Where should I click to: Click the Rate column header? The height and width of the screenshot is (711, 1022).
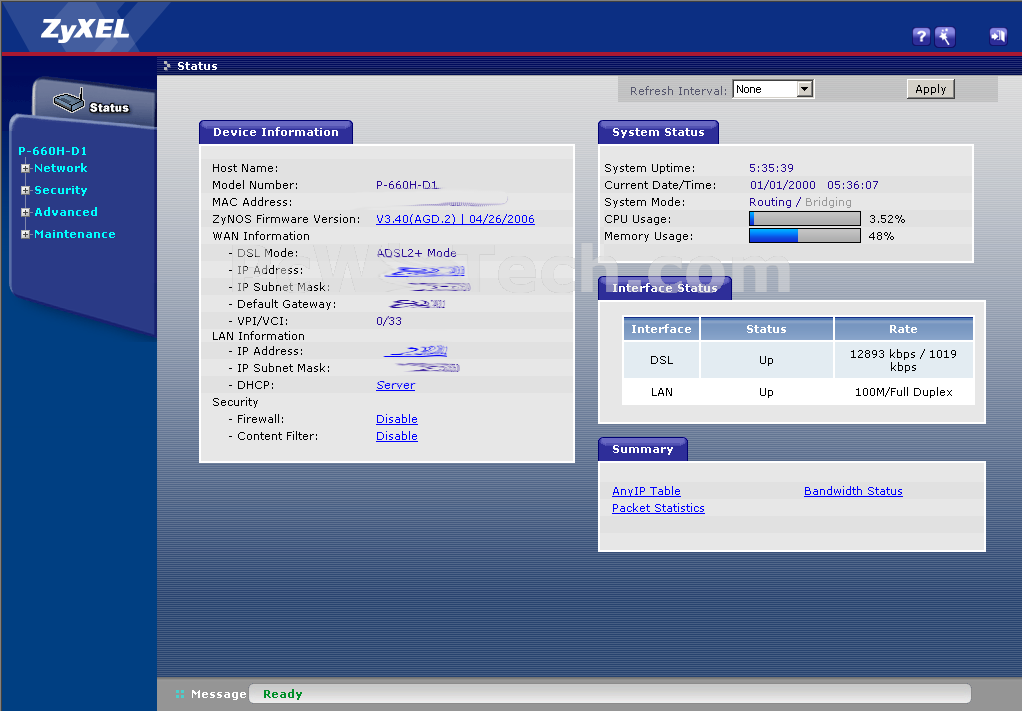coord(903,329)
